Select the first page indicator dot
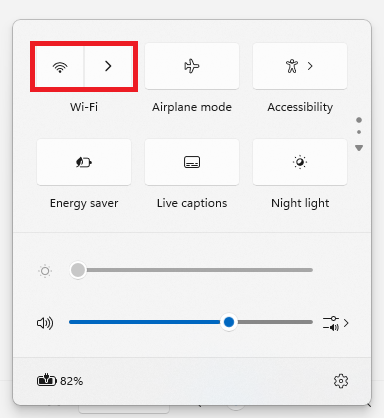Image resolution: width=384 pixels, height=418 pixels. (x=359, y=120)
